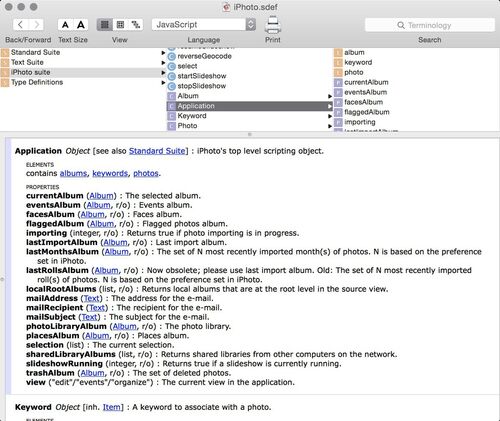The width and height of the screenshot is (500, 421).
Task: Decrease text size with small A
Action: pos(65,25)
